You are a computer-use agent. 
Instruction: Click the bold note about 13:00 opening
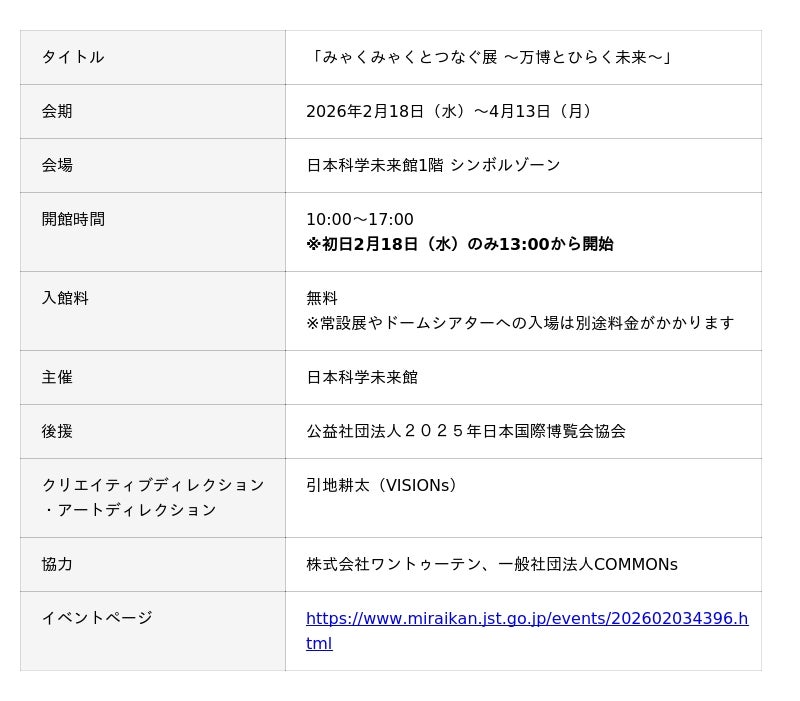point(460,244)
